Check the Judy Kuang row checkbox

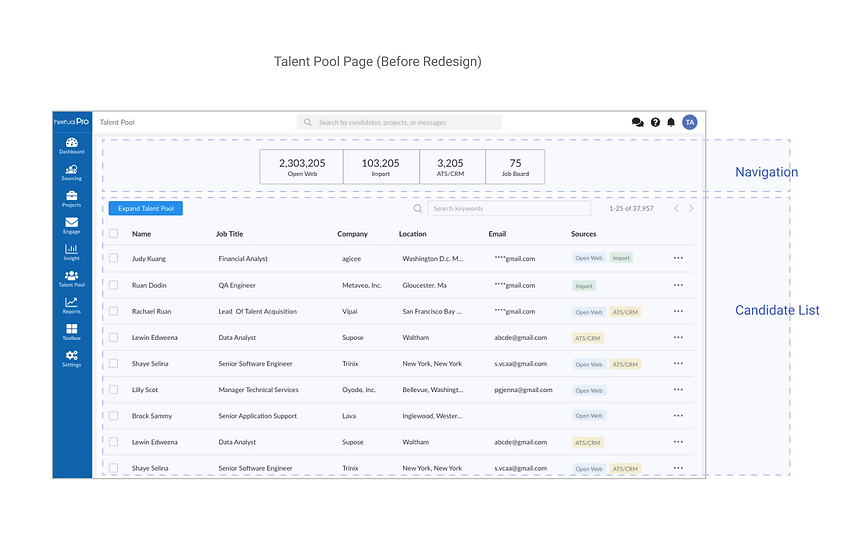113,258
